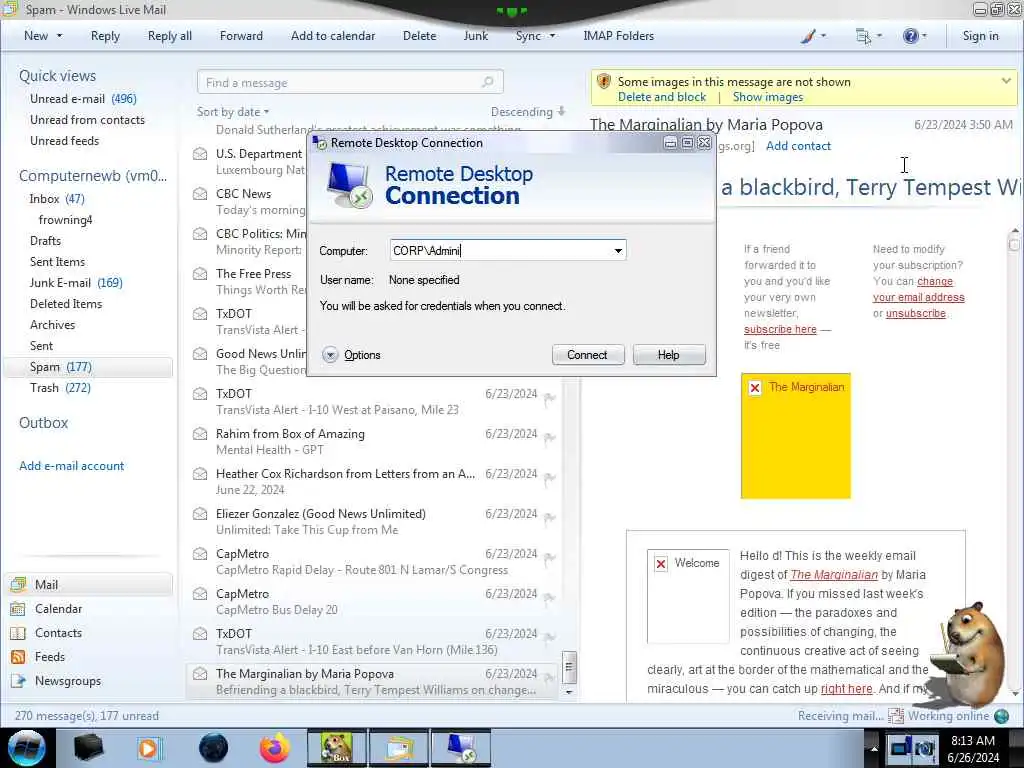The width and height of the screenshot is (1024, 768).
Task: Open IMAP Folders
Action: pos(618,36)
